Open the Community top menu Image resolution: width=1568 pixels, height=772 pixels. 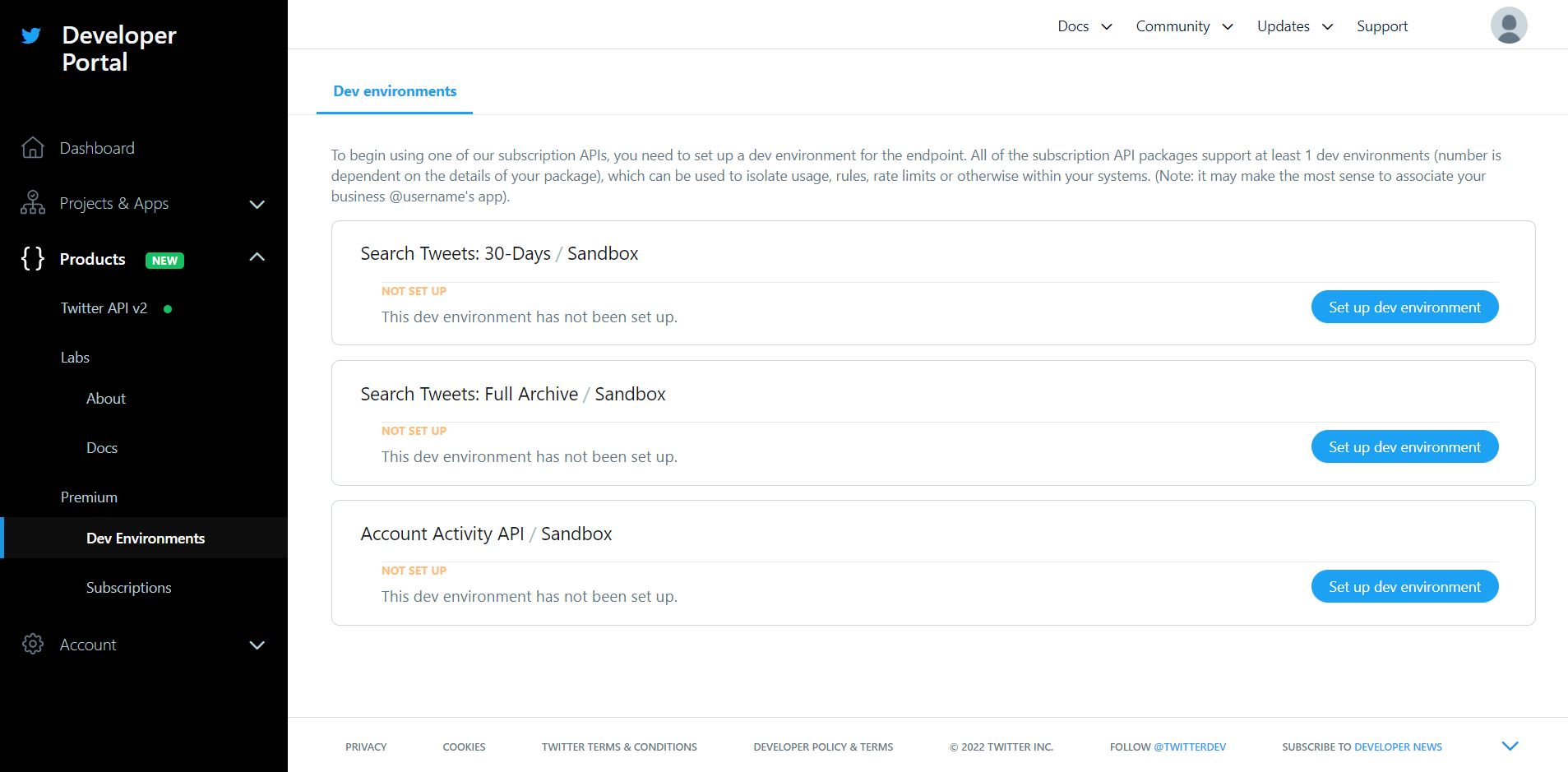pyautogui.click(x=1173, y=26)
